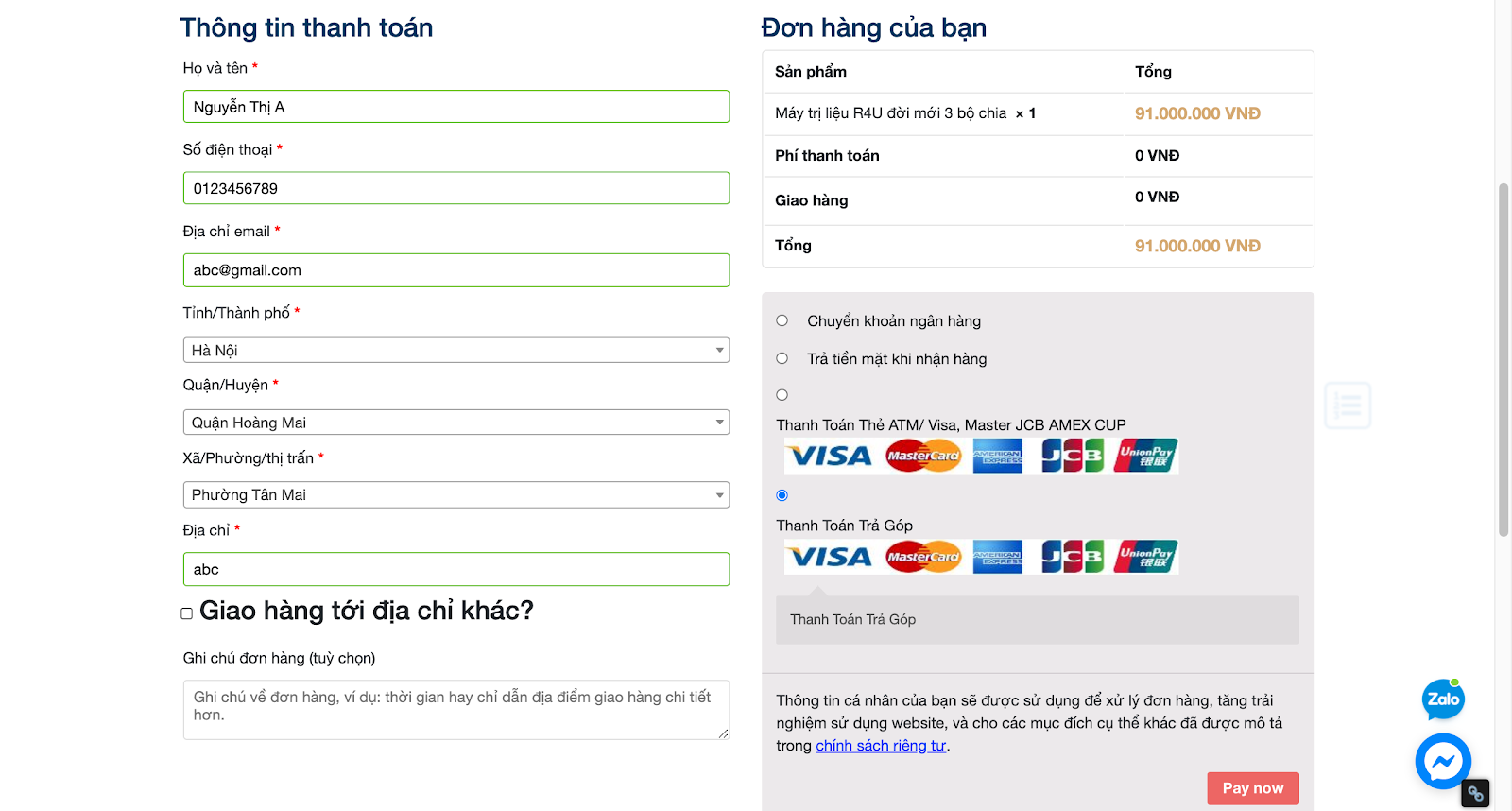Select Chuyển khoản ngân hàng payment option
Image resolution: width=1512 pixels, height=811 pixels.
click(x=782, y=320)
